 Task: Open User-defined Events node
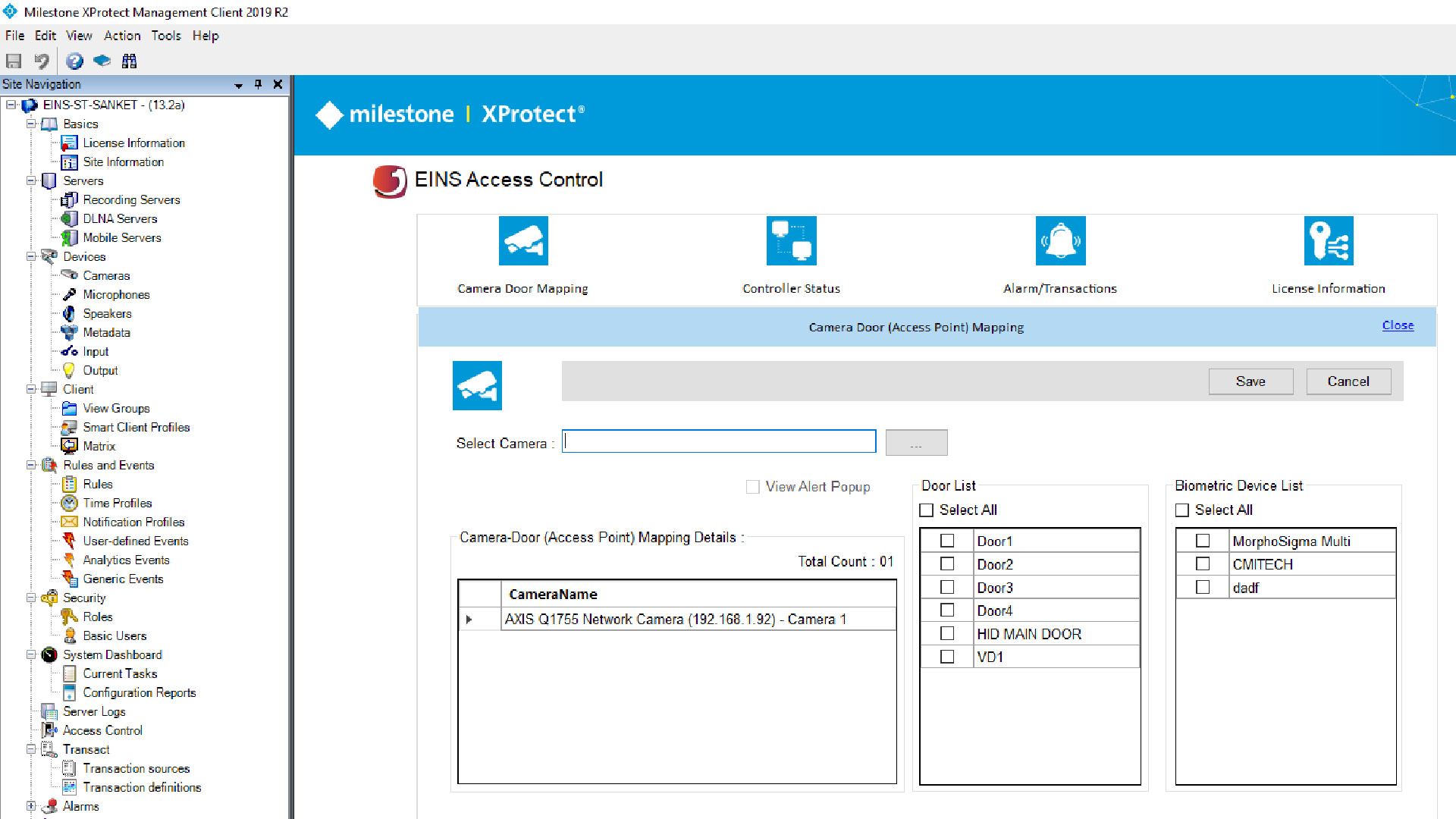pyautogui.click(x=136, y=541)
